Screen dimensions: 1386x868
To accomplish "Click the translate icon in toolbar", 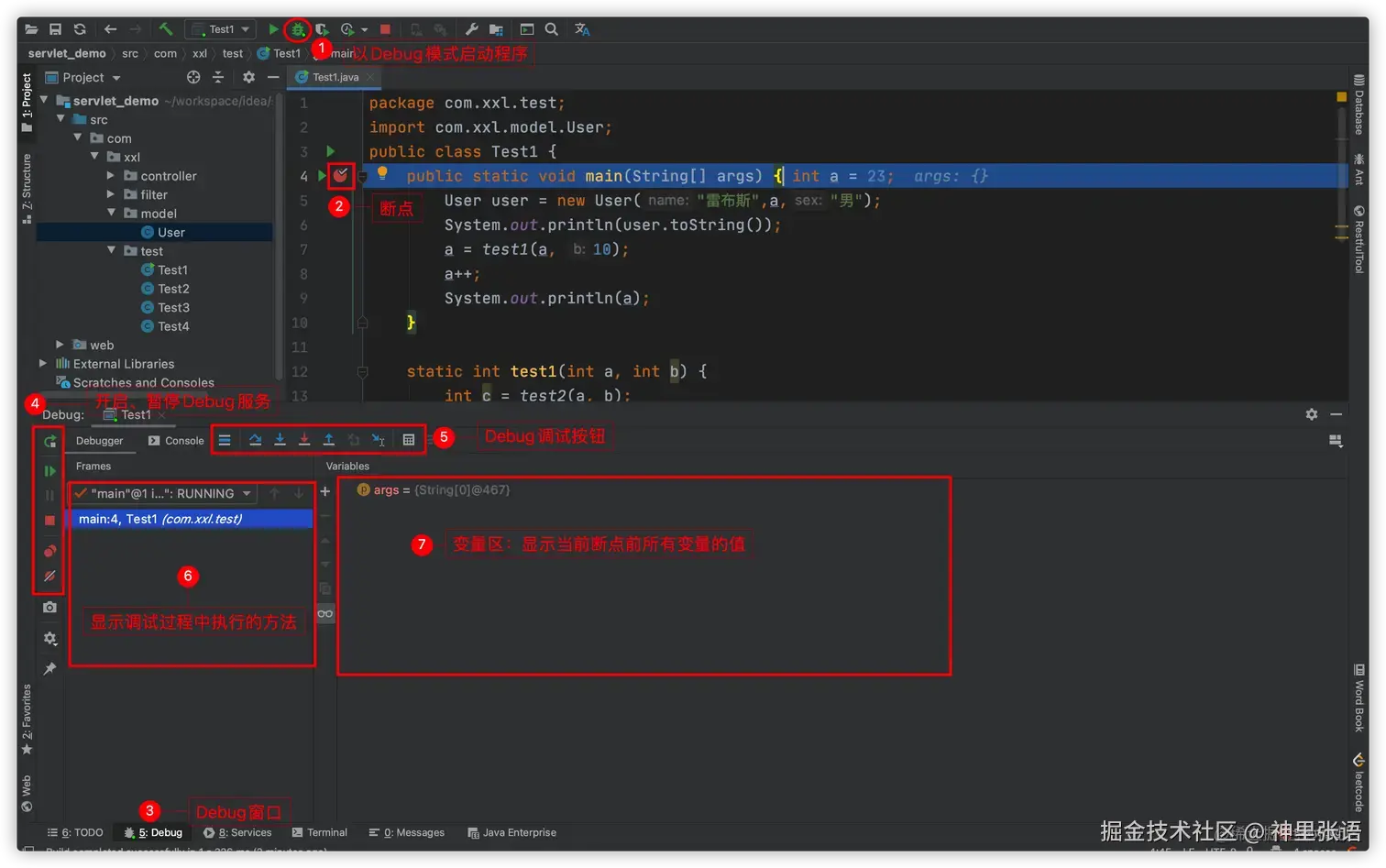I will pos(582,29).
